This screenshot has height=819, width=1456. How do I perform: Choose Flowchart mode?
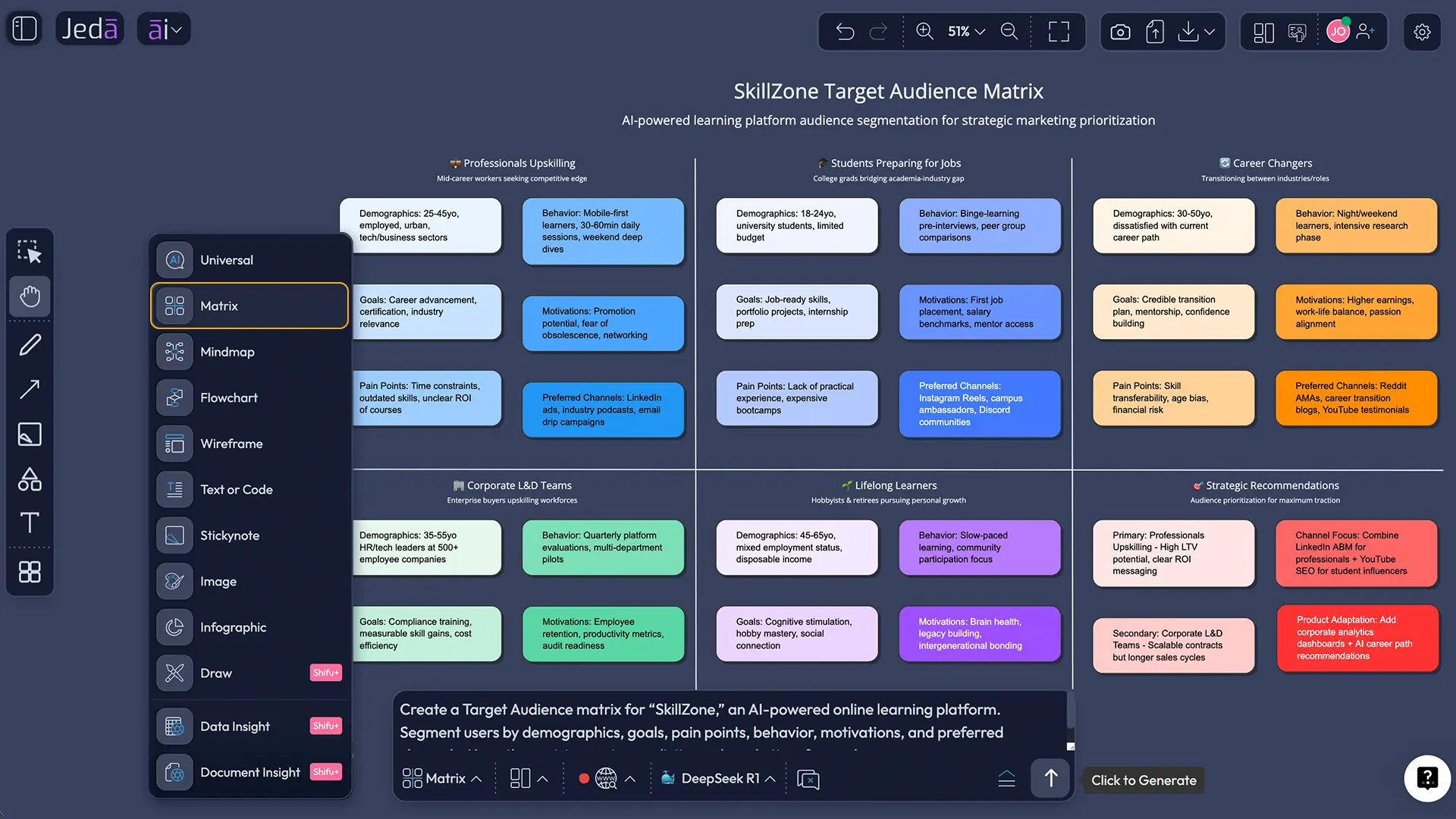(x=249, y=397)
